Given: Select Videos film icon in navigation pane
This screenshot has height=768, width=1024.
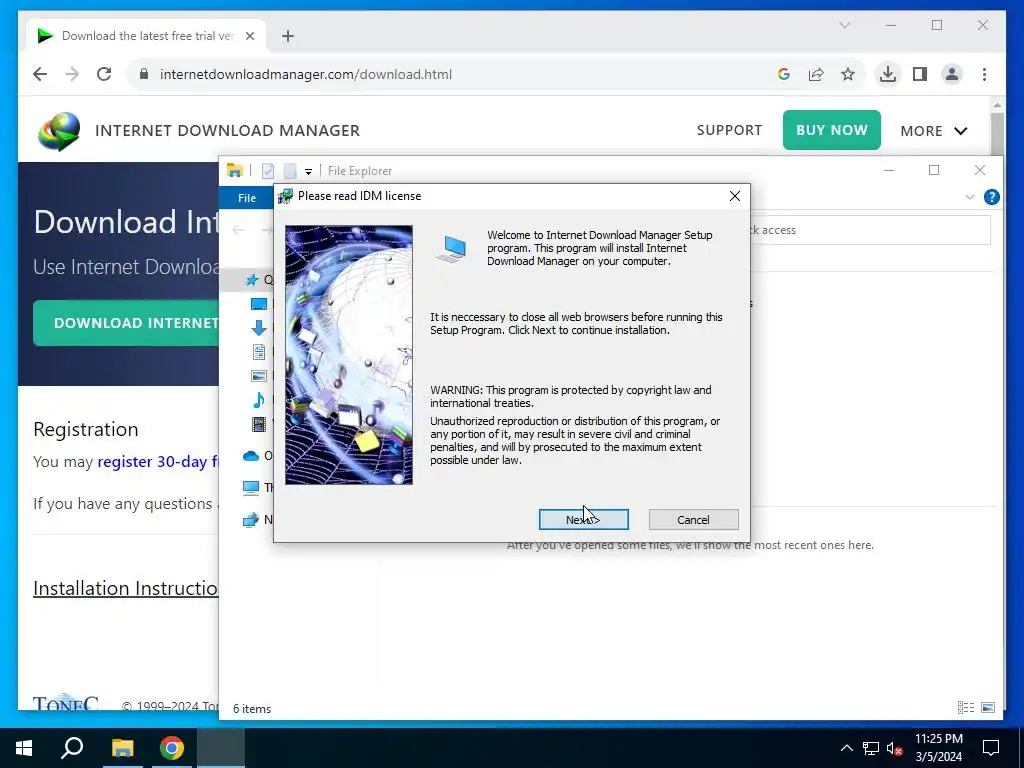Looking at the screenshot, I should pyautogui.click(x=259, y=424).
